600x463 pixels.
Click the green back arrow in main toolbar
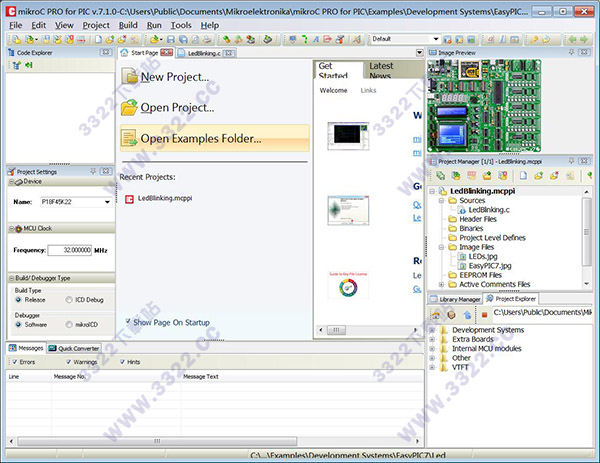point(572,39)
